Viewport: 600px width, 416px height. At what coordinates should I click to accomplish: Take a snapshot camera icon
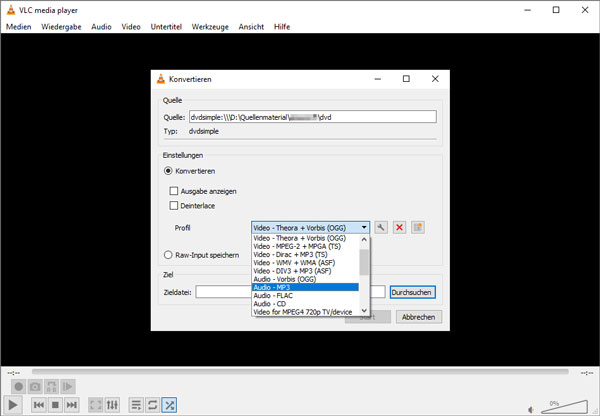tap(35, 387)
